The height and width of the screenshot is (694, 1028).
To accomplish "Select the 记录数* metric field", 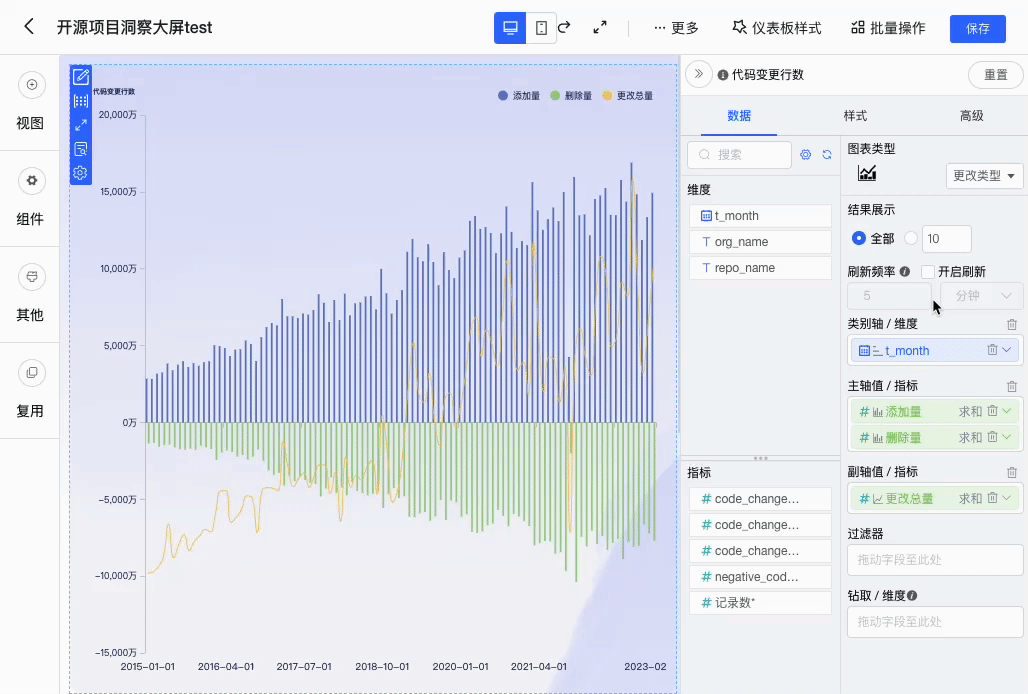I will coord(760,603).
